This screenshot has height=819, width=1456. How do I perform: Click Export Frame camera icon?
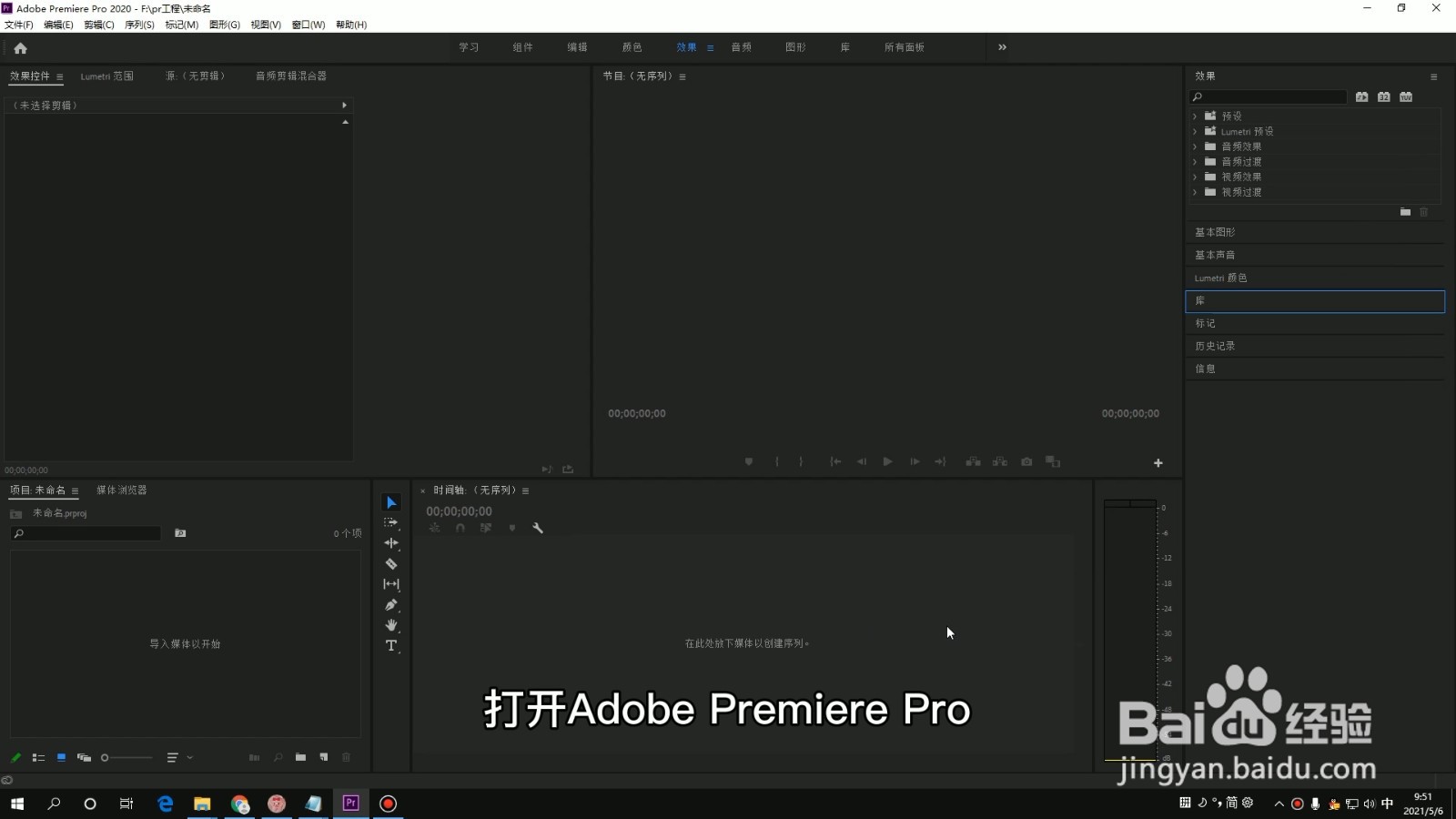click(x=1026, y=462)
